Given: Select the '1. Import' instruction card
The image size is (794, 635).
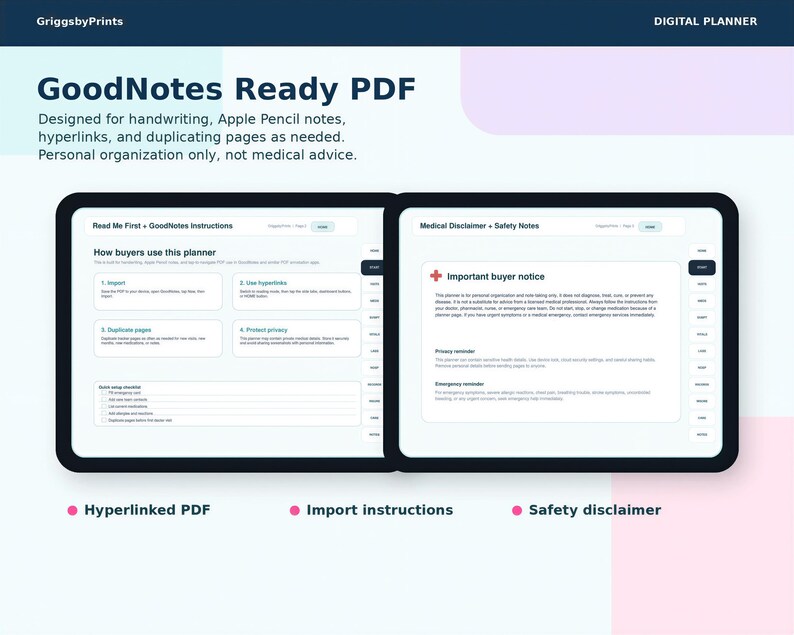Looking at the screenshot, I should pos(158,292).
